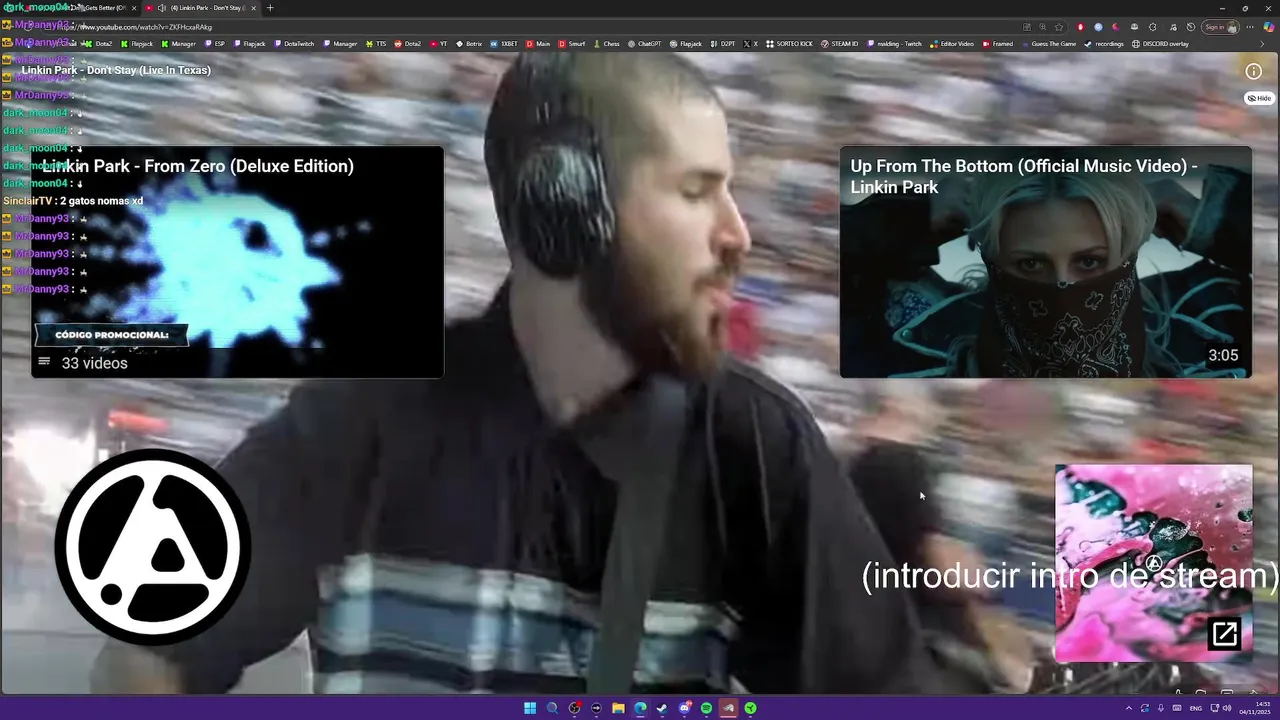This screenshot has height=720, width=1280.
Task: Show hidden system tray icons
Action: click(x=1129, y=708)
